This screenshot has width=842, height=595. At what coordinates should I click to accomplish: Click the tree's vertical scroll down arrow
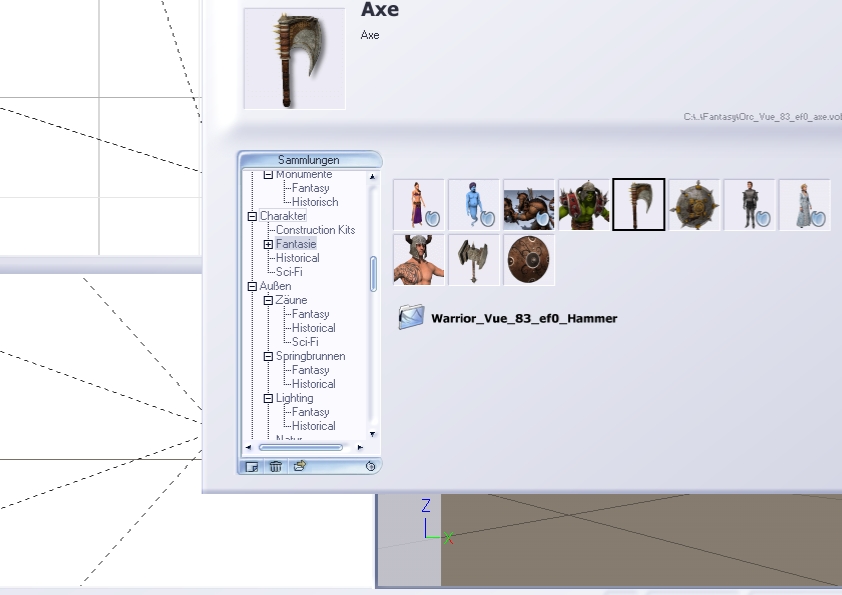tap(372, 434)
